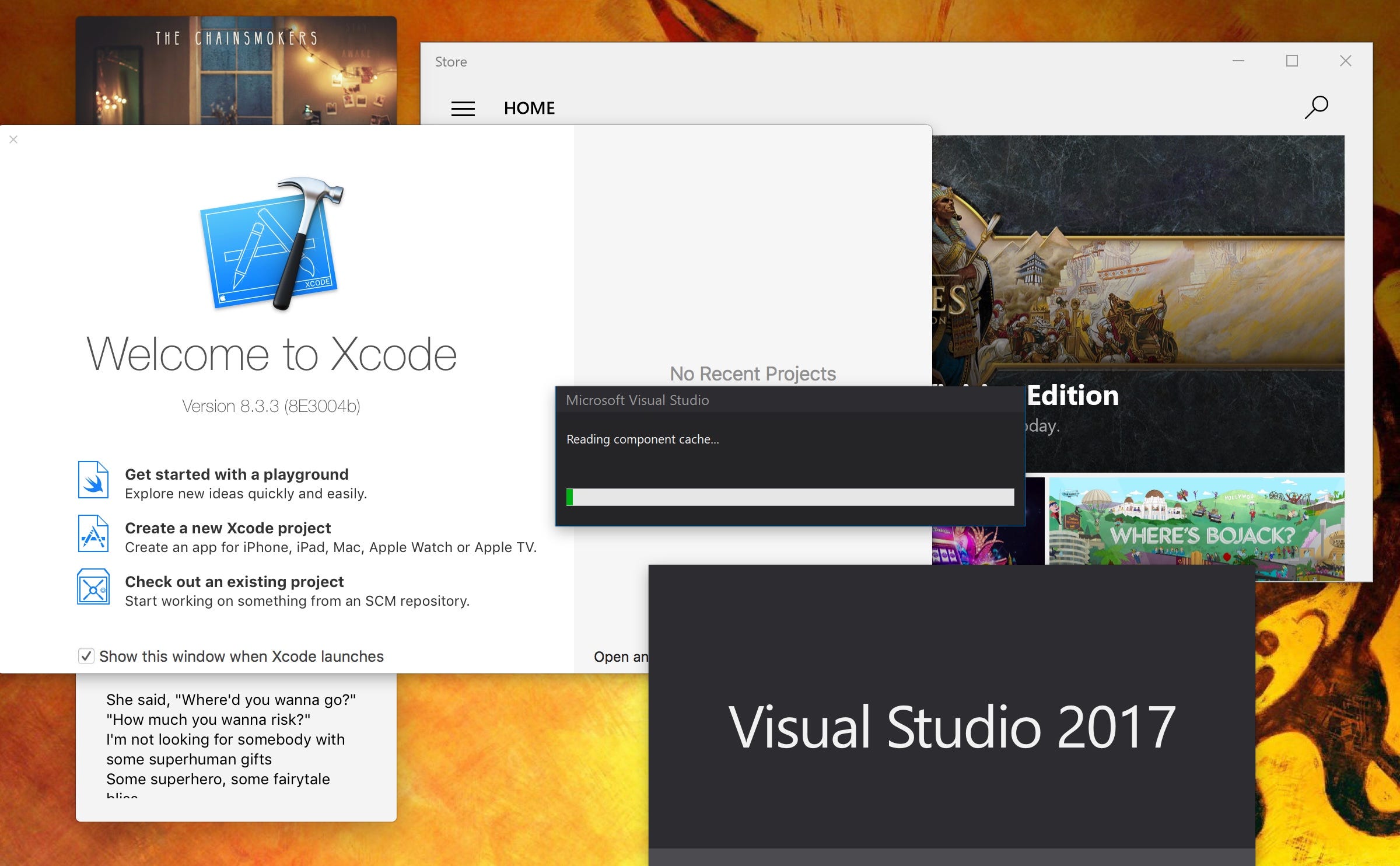Click the Version 8.3.3 (8E3004b) text
This screenshot has height=866, width=1400.
[x=271, y=406]
